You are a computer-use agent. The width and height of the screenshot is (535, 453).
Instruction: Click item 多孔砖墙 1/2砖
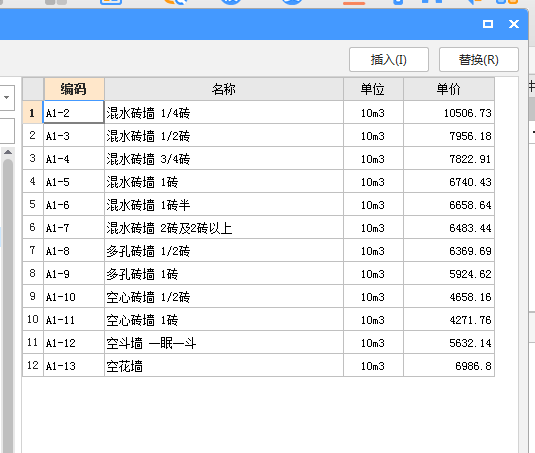[x=224, y=250]
